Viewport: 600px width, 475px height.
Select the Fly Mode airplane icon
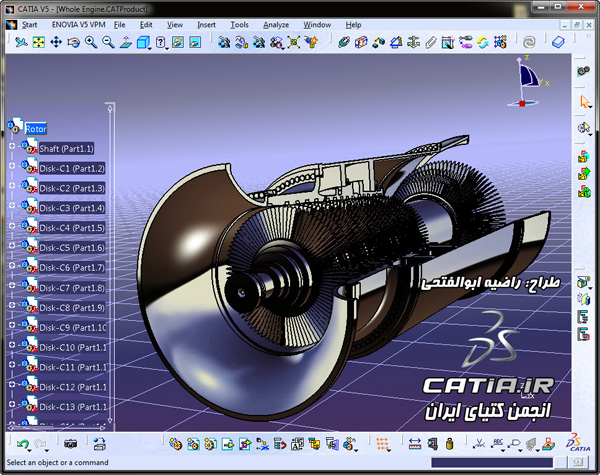tap(21, 42)
